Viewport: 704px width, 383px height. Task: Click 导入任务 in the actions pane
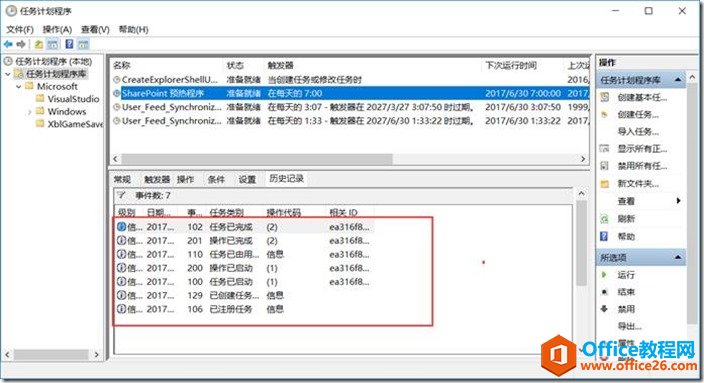click(638, 132)
